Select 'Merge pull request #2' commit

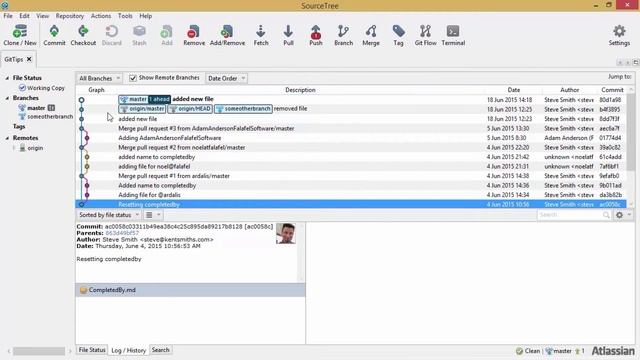point(351,147)
